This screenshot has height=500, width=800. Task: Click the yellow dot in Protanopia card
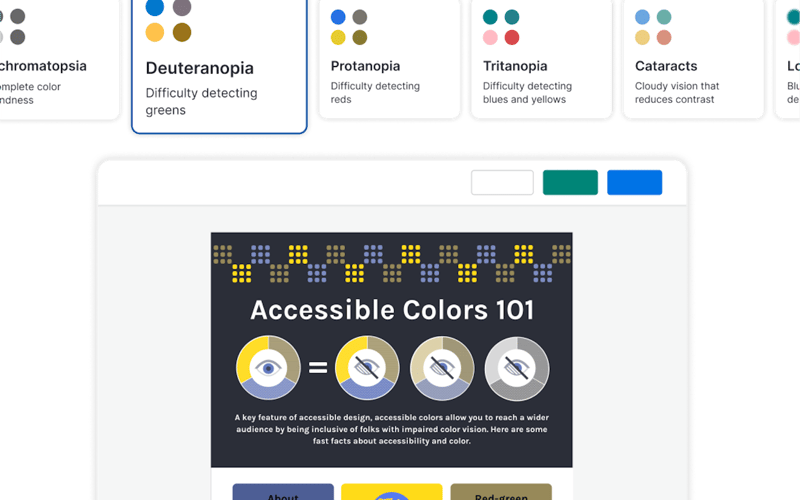pyautogui.click(x=338, y=37)
